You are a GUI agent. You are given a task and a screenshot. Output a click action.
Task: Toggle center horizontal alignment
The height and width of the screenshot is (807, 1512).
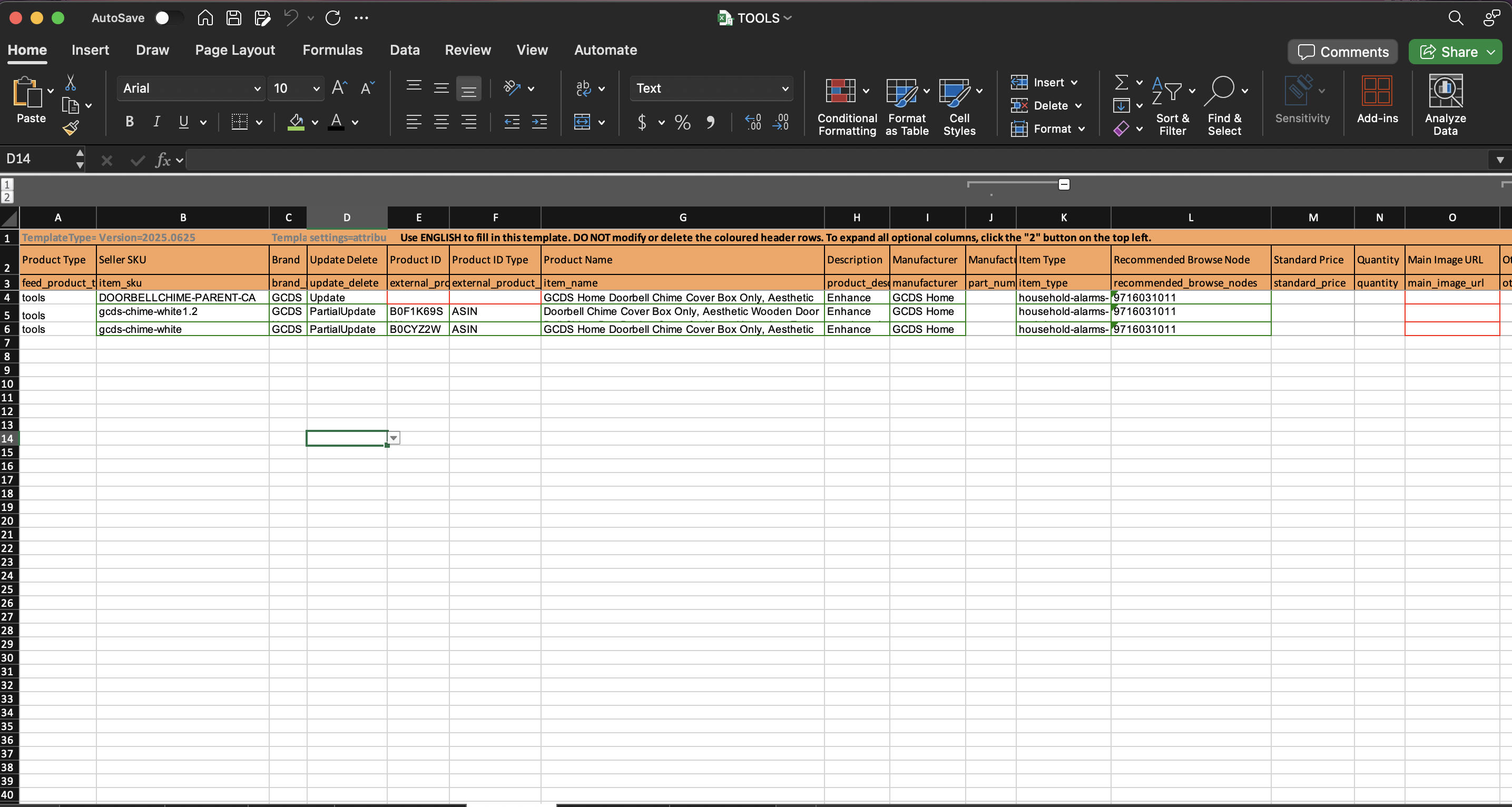441,122
